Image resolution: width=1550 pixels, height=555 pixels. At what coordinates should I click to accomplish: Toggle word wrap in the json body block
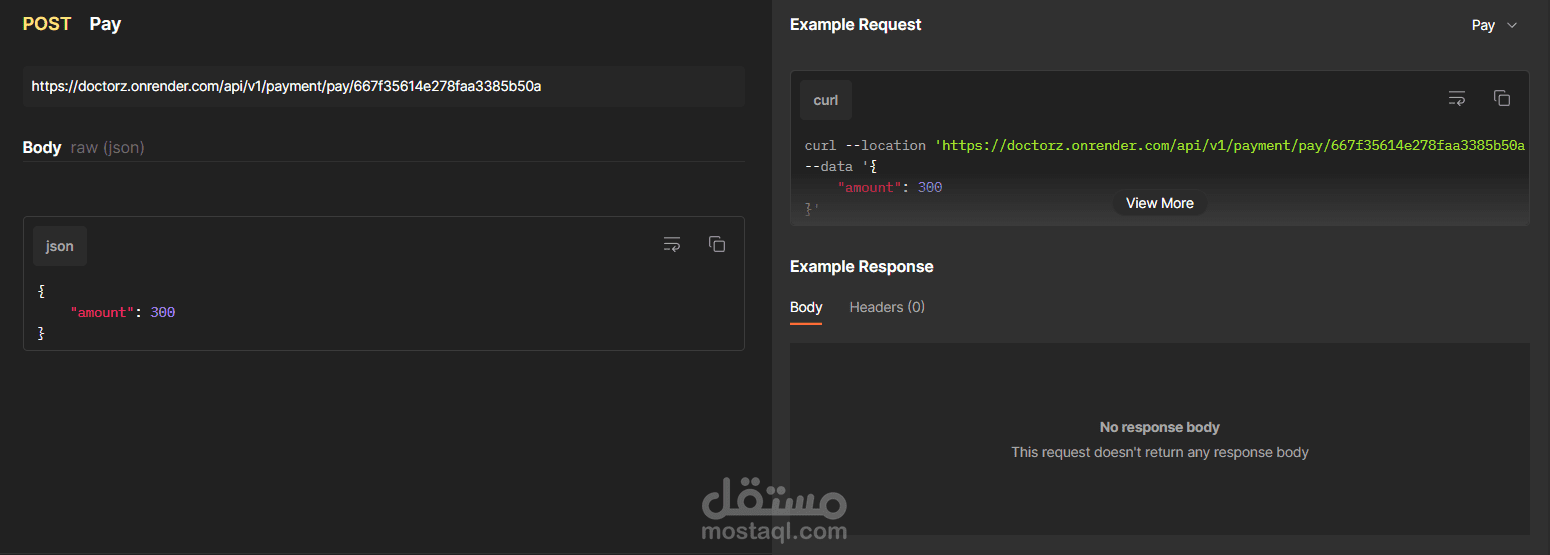[672, 244]
